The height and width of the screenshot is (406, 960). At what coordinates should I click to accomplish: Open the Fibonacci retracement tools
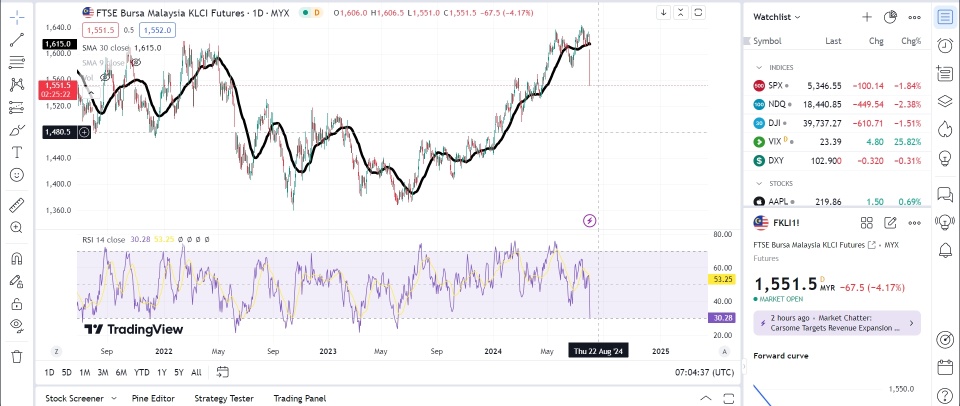pos(17,62)
